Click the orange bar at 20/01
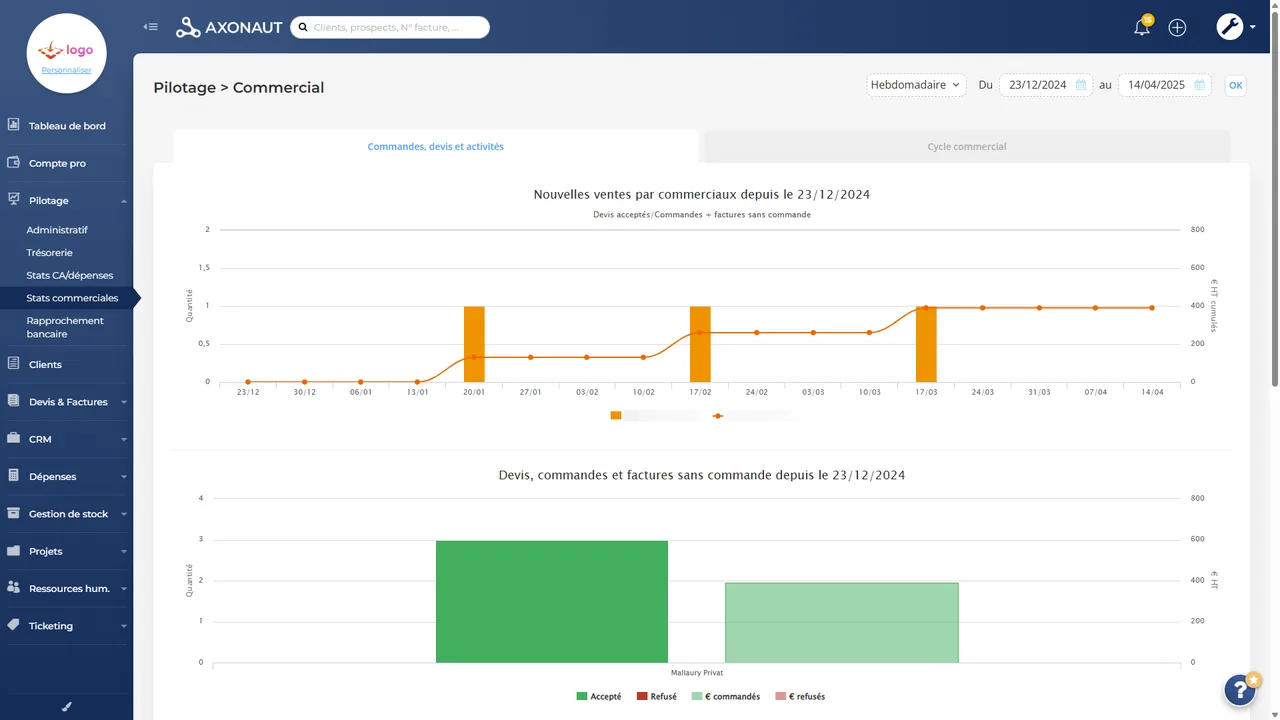 point(474,344)
